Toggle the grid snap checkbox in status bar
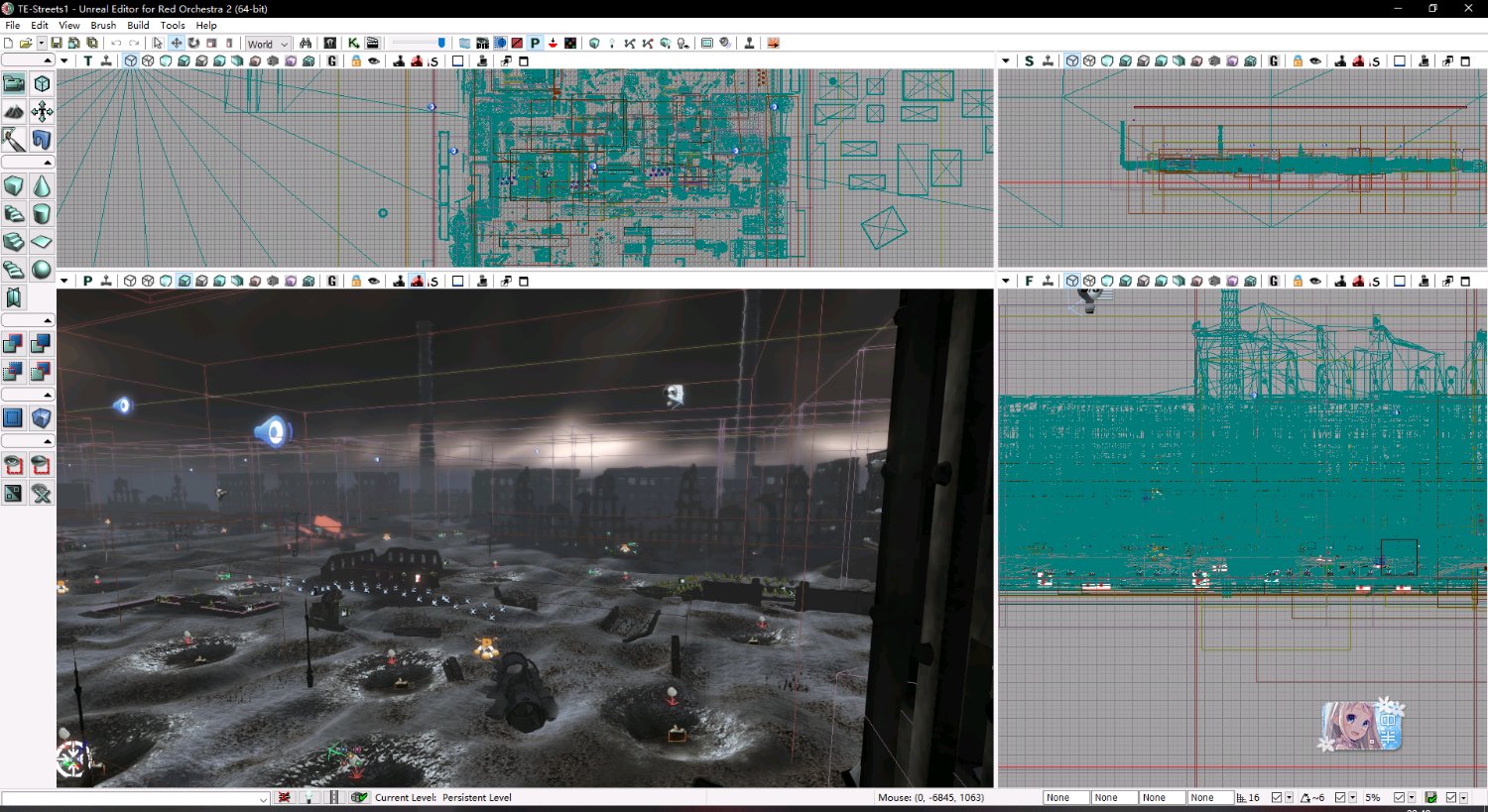This screenshot has height=812, width=1488. click(x=1277, y=797)
